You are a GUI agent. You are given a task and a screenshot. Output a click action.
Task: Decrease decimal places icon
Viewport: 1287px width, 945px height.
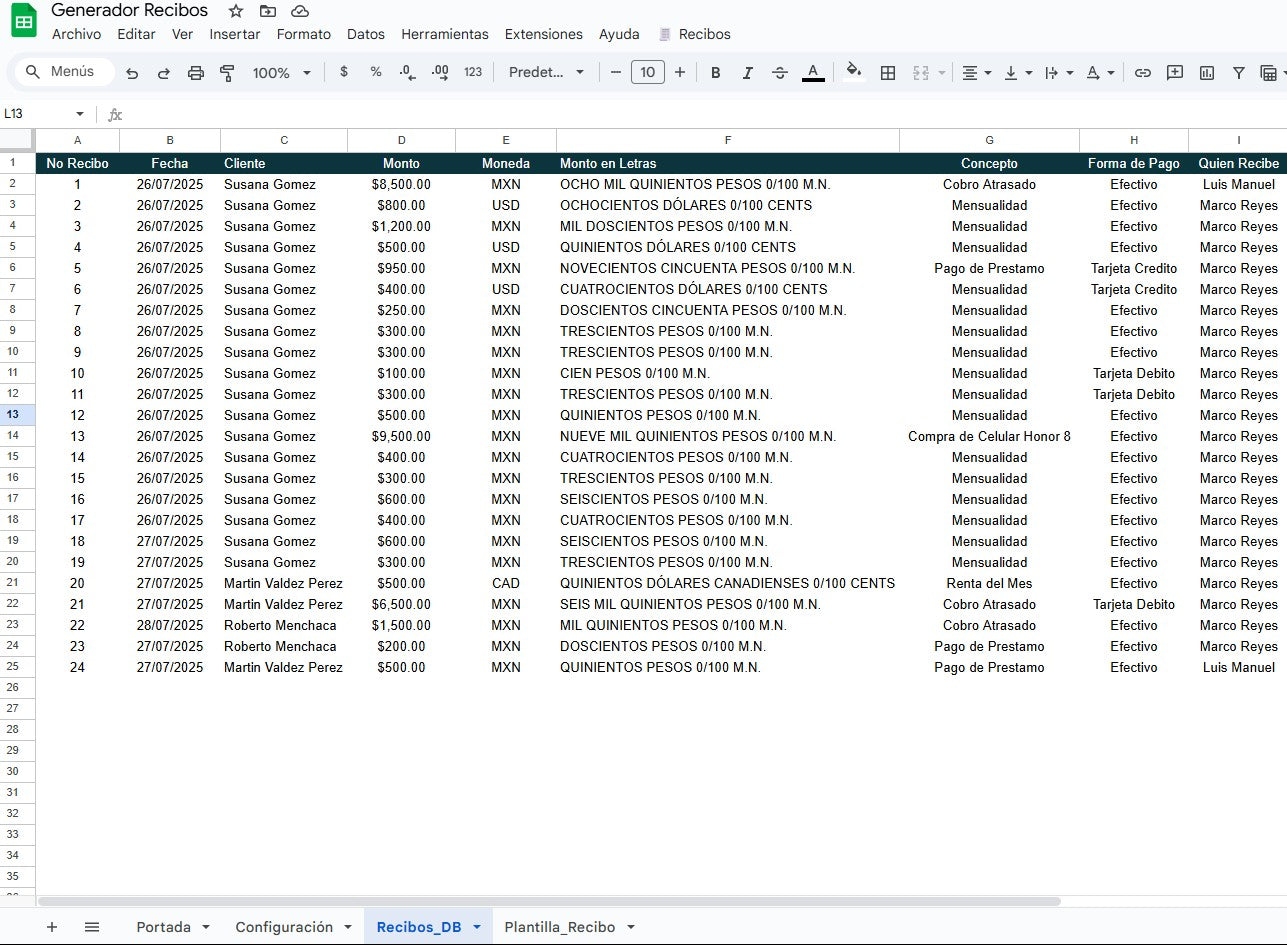click(x=407, y=72)
